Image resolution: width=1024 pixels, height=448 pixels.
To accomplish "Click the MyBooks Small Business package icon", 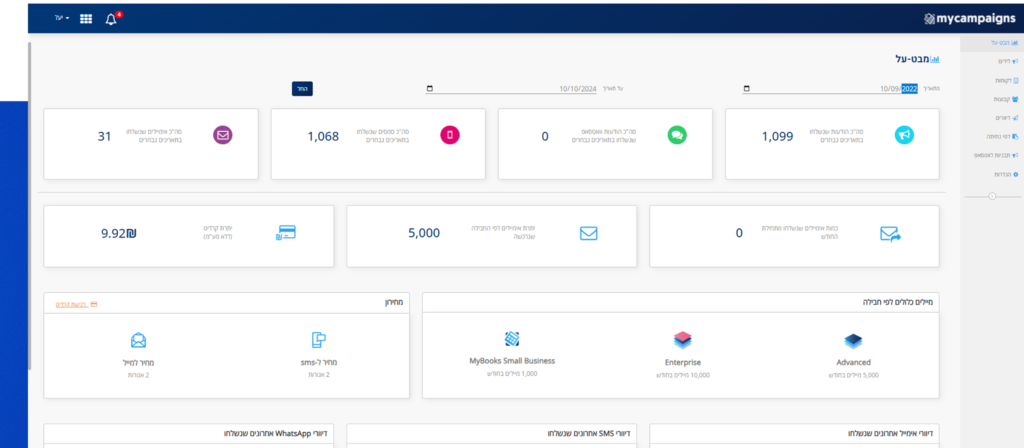I will [512, 338].
